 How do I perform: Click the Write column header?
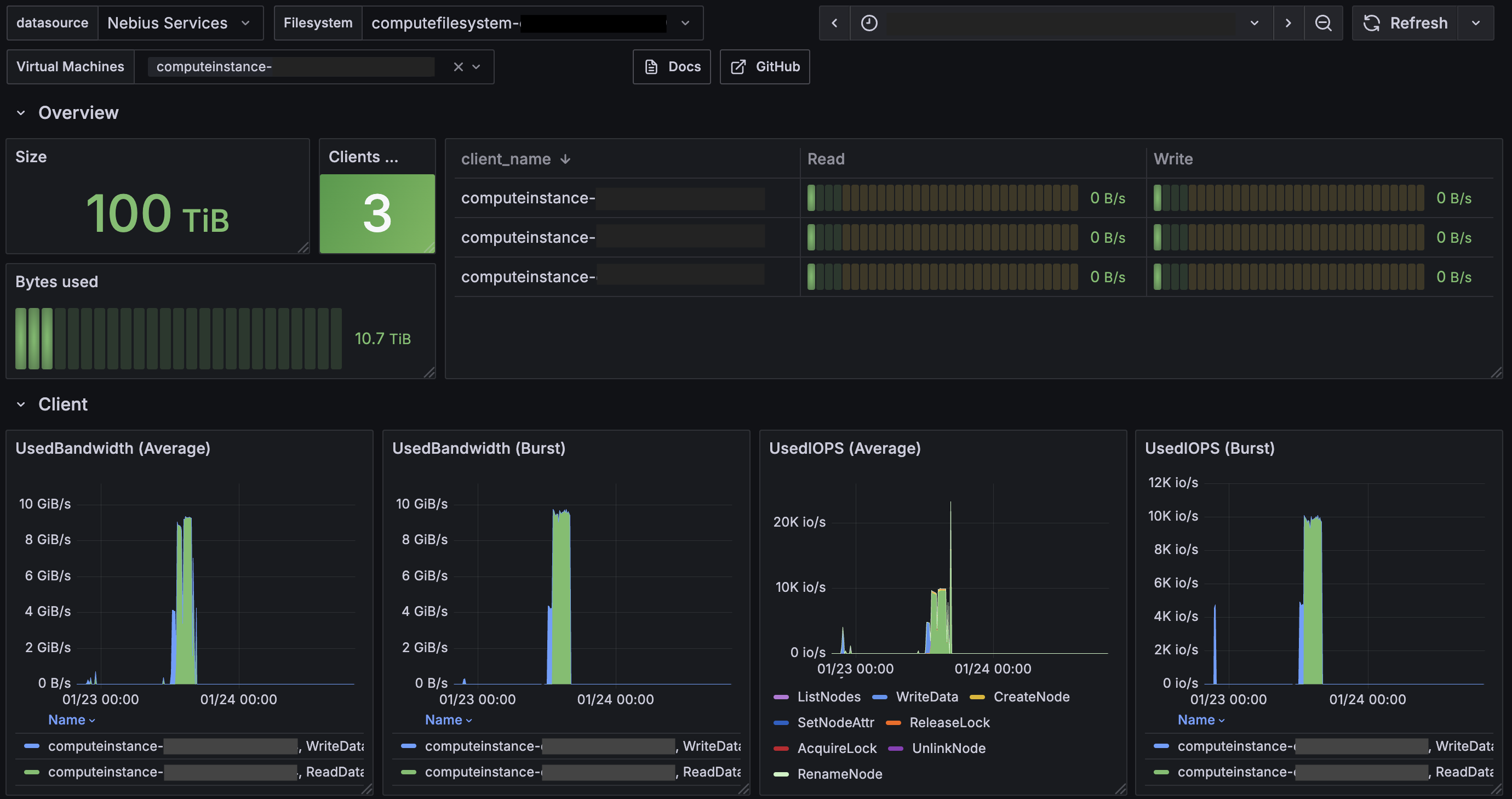pyautogui.click(x=1173, y=159)
